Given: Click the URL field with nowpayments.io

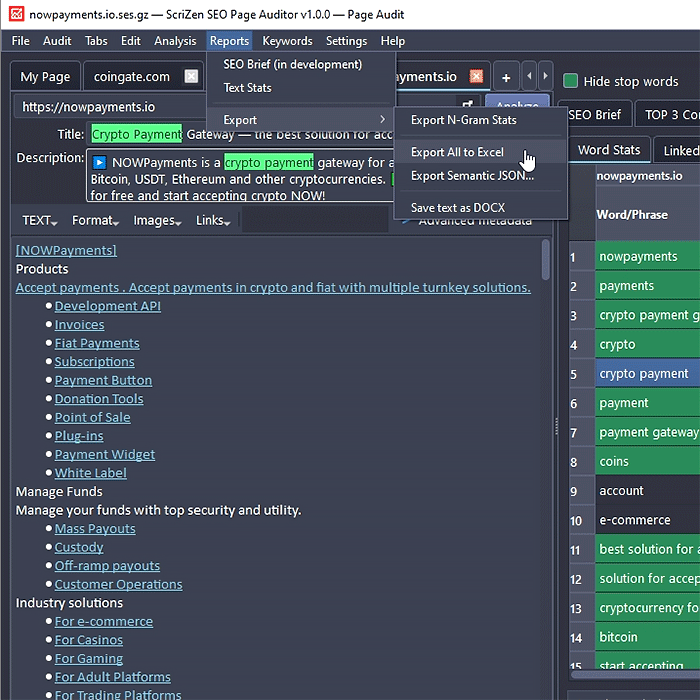Looking at the screenshot, I should click(112, 107).
